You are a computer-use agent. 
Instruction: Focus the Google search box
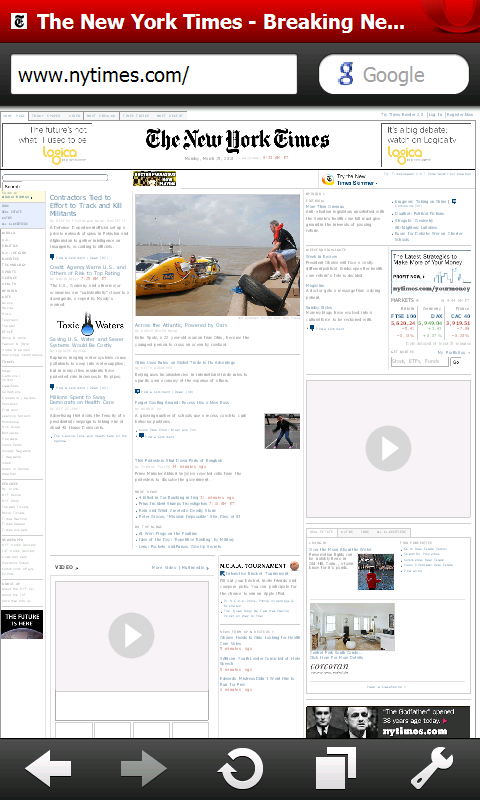[394, 74]
